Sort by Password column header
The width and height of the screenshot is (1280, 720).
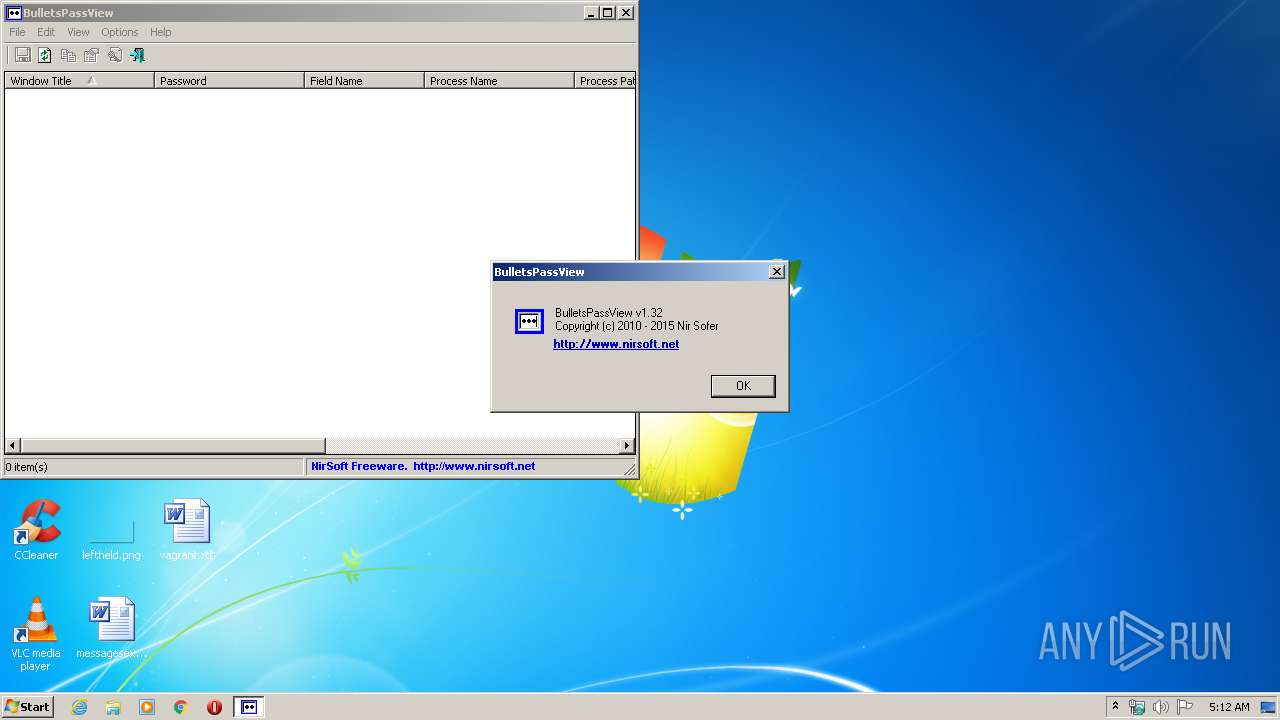tap(229, 81)
